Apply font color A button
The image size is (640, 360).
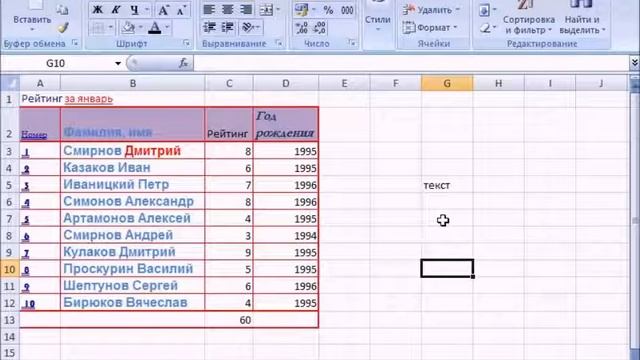pyautogui.click(x=155, y=28)
